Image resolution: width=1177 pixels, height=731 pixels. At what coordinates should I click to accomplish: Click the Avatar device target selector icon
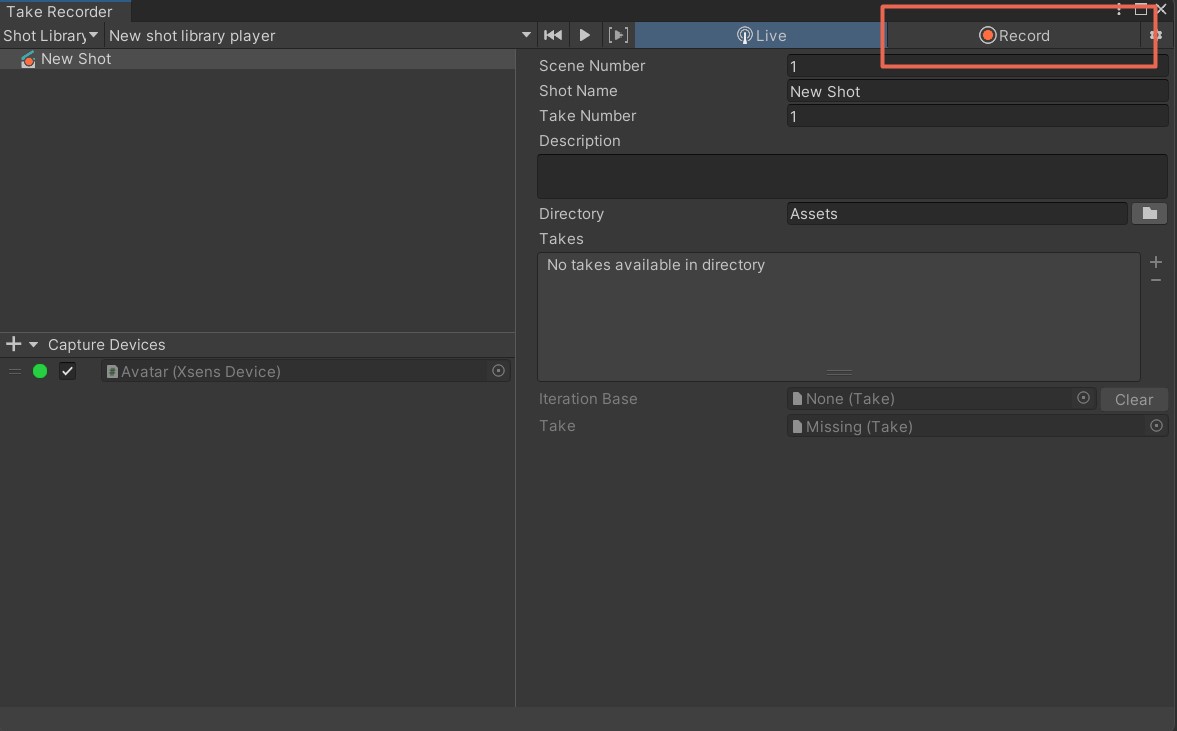pos(498,370)
